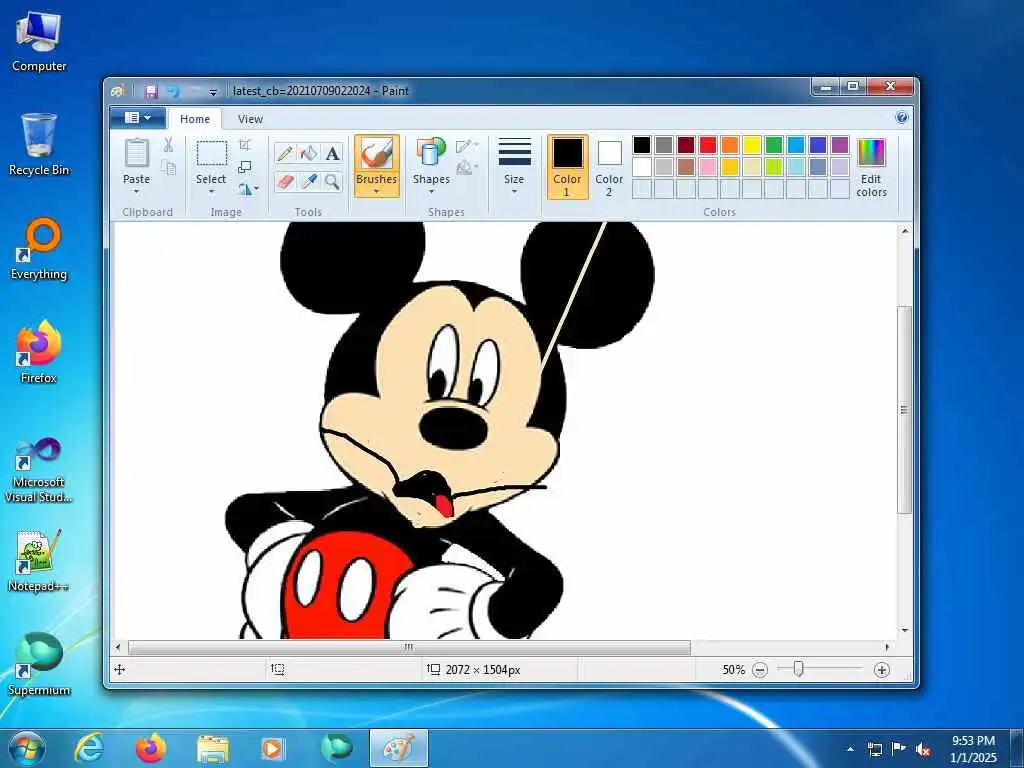This screenshot has height=768, width=1024.
Task: Click the Crop icon in Image group
Action: click(x=245, y=145)
